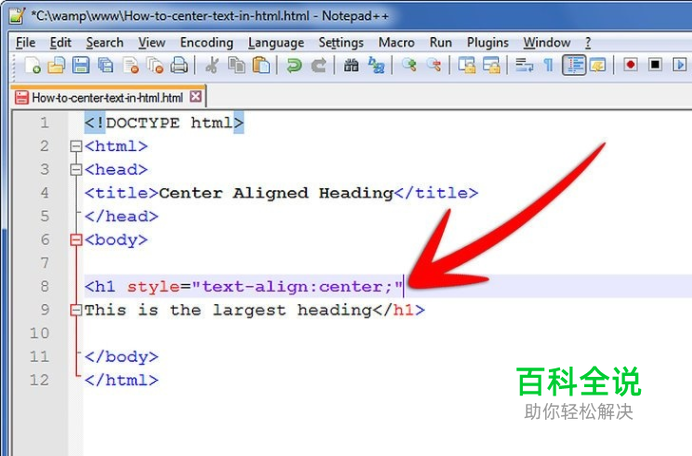Click the Close document toolbar icon
The height and width of the screenshot is (456, 692).
131,65
